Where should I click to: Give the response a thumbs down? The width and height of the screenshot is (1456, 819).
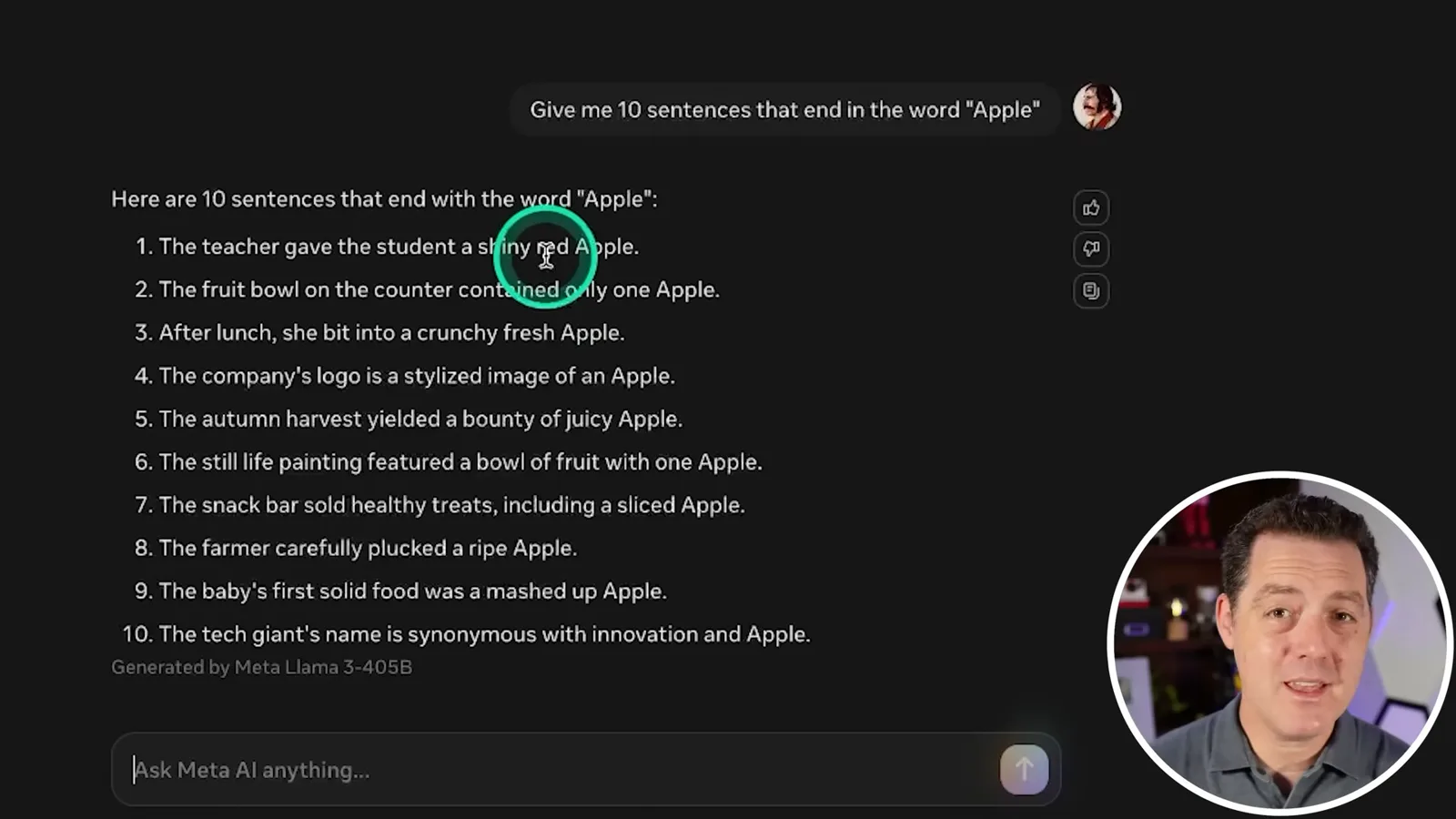point(1091,249)
